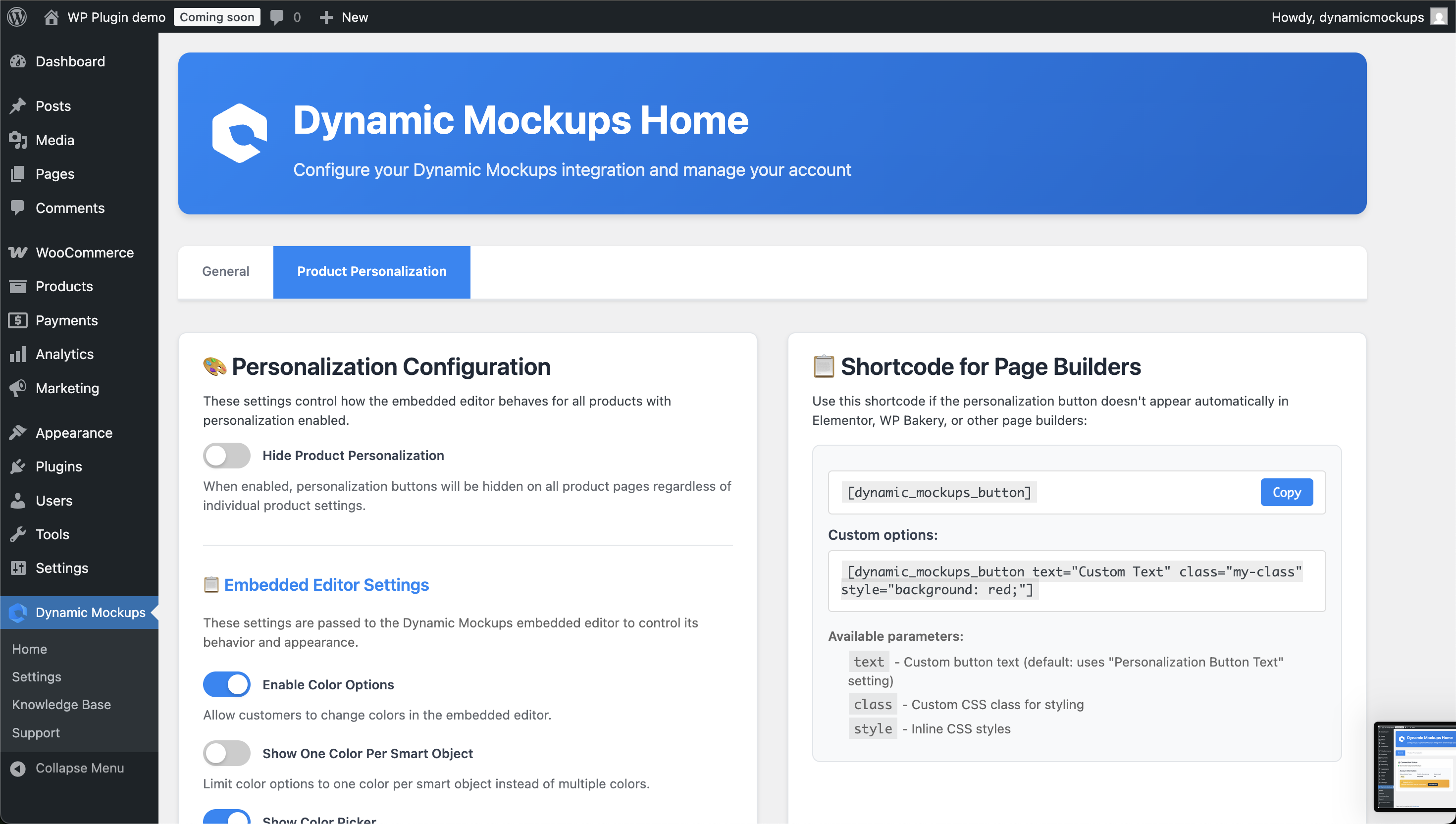Turn on Show One Color Per Smart Object
This screenshot has height=824, width=1456.
(226, 753)
